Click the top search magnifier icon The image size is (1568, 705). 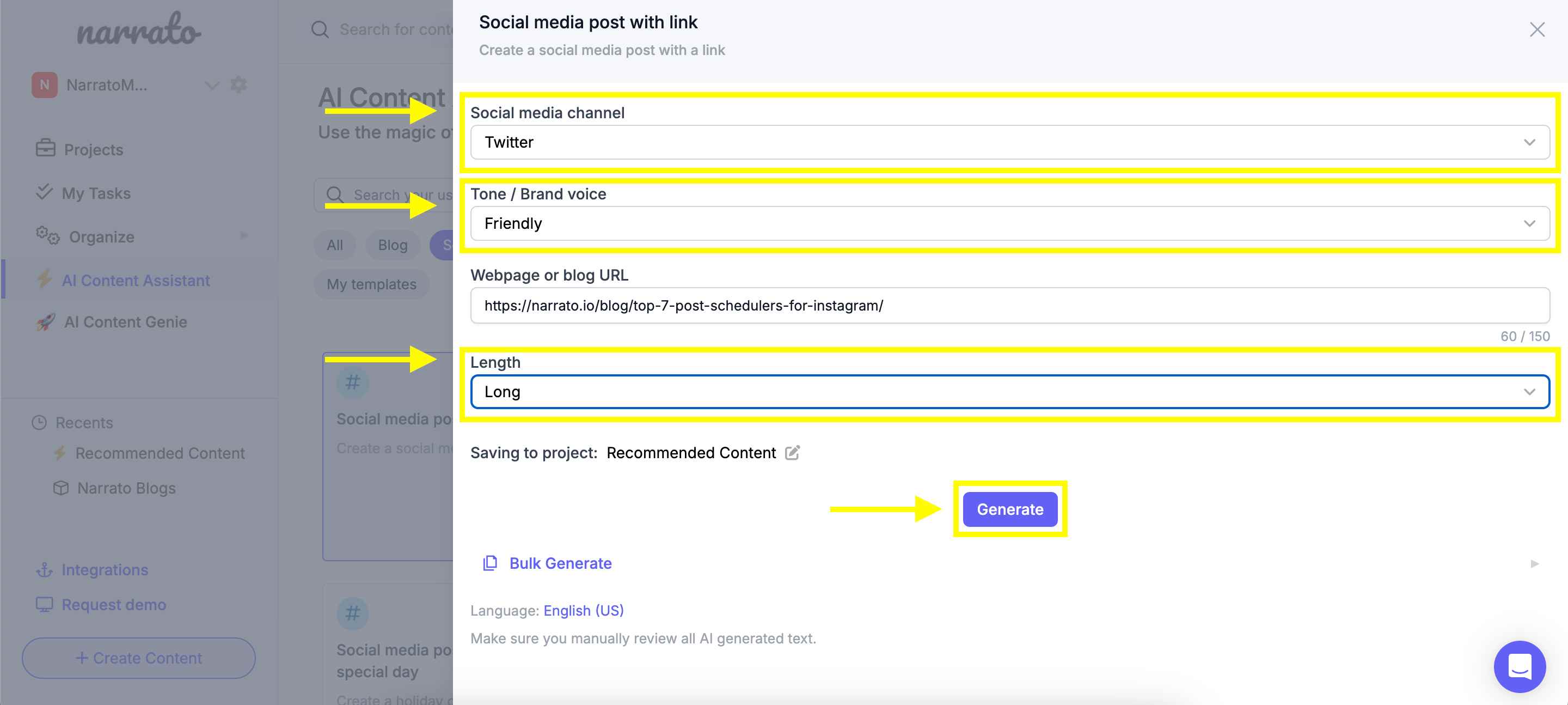[x=320, y=30]
